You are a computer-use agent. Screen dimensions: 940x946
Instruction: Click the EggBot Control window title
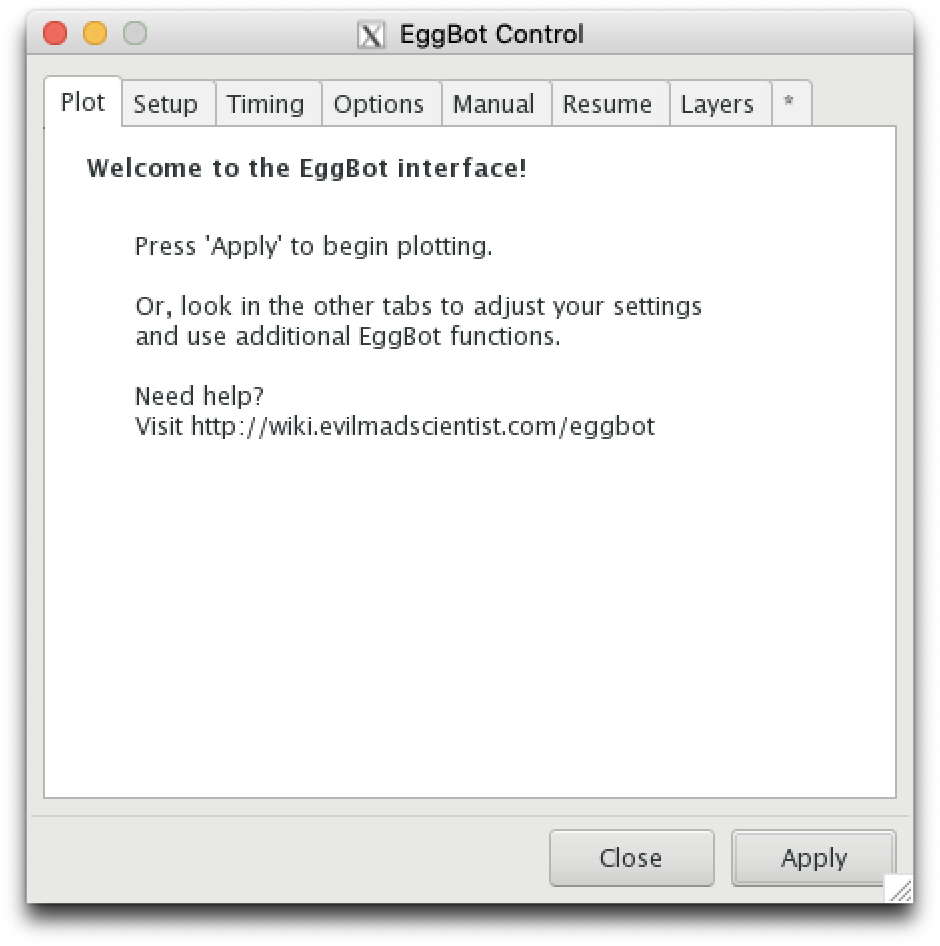click(492, 34)
